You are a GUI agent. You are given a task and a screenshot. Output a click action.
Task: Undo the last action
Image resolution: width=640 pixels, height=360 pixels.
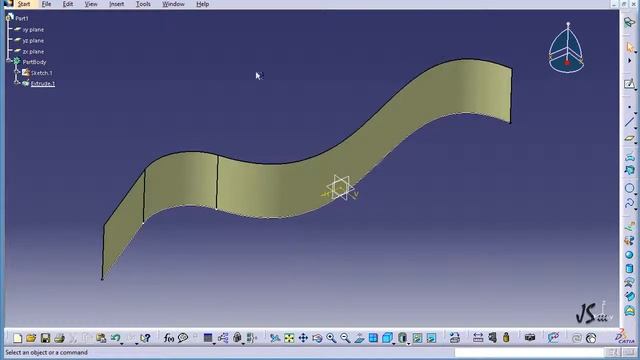[115, 338]
